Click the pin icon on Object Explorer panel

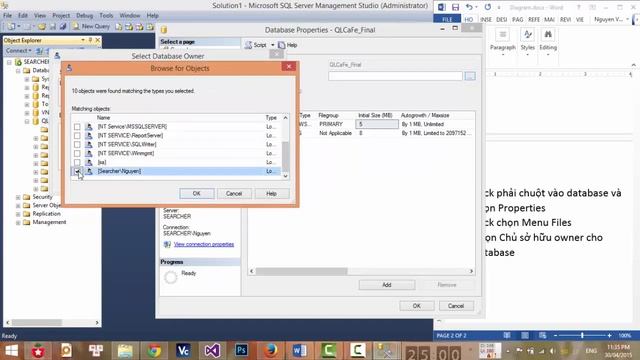coord(90,40)
